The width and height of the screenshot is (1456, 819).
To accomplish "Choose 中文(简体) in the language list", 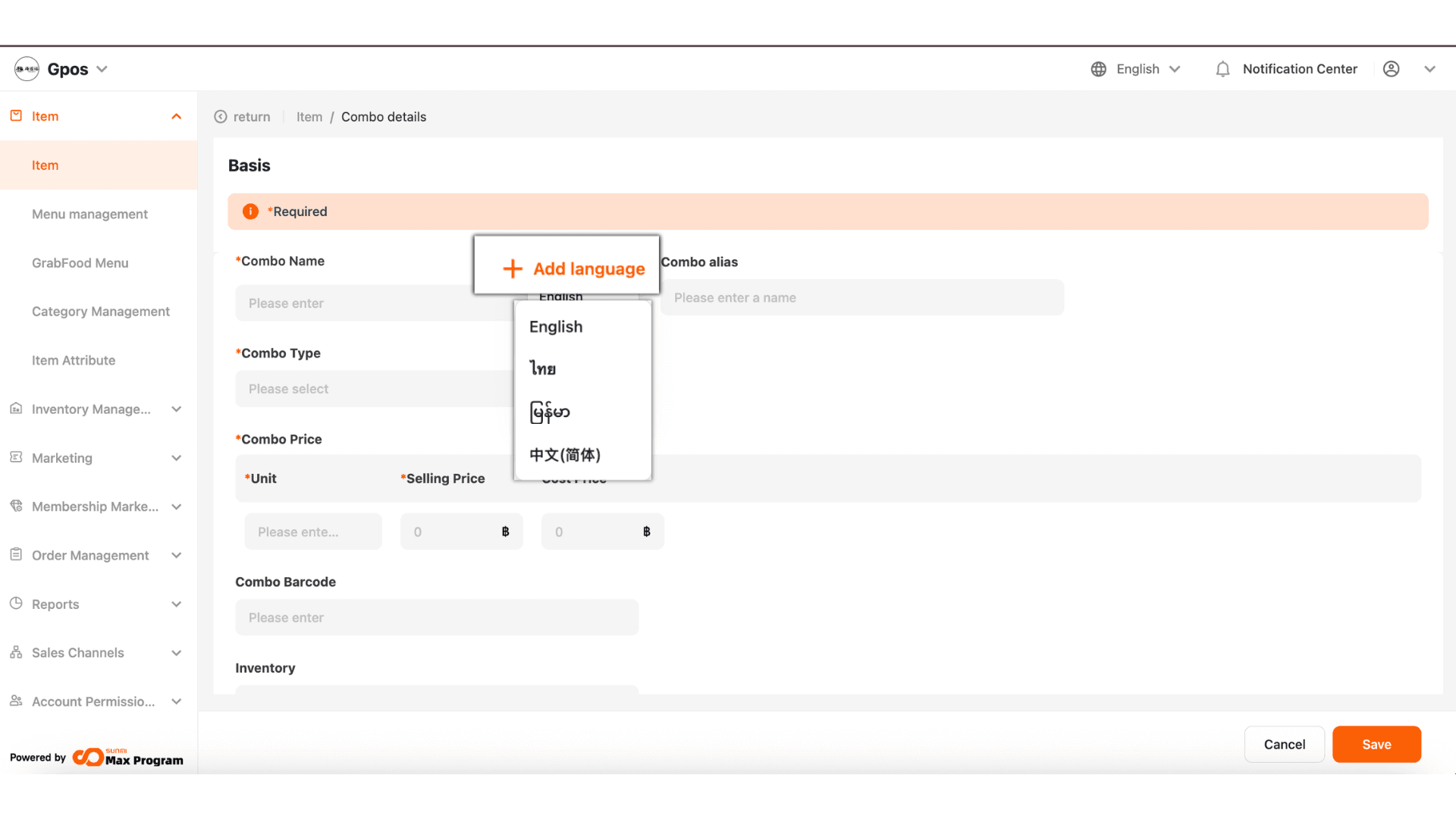I will [565, 455].
